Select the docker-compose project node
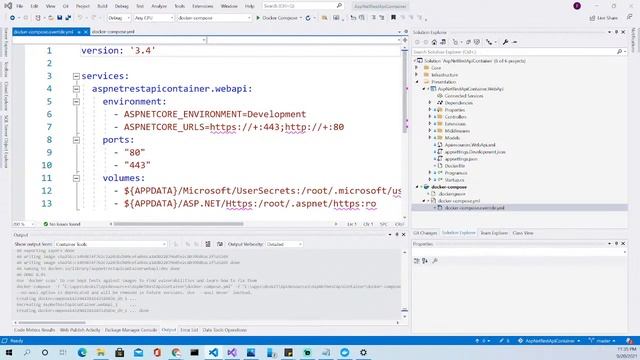 click(x=449, y=187)
